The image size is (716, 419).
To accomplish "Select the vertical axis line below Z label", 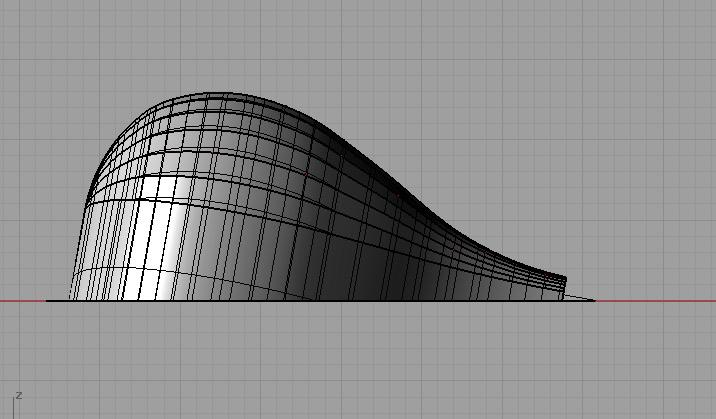I will 13,410.
